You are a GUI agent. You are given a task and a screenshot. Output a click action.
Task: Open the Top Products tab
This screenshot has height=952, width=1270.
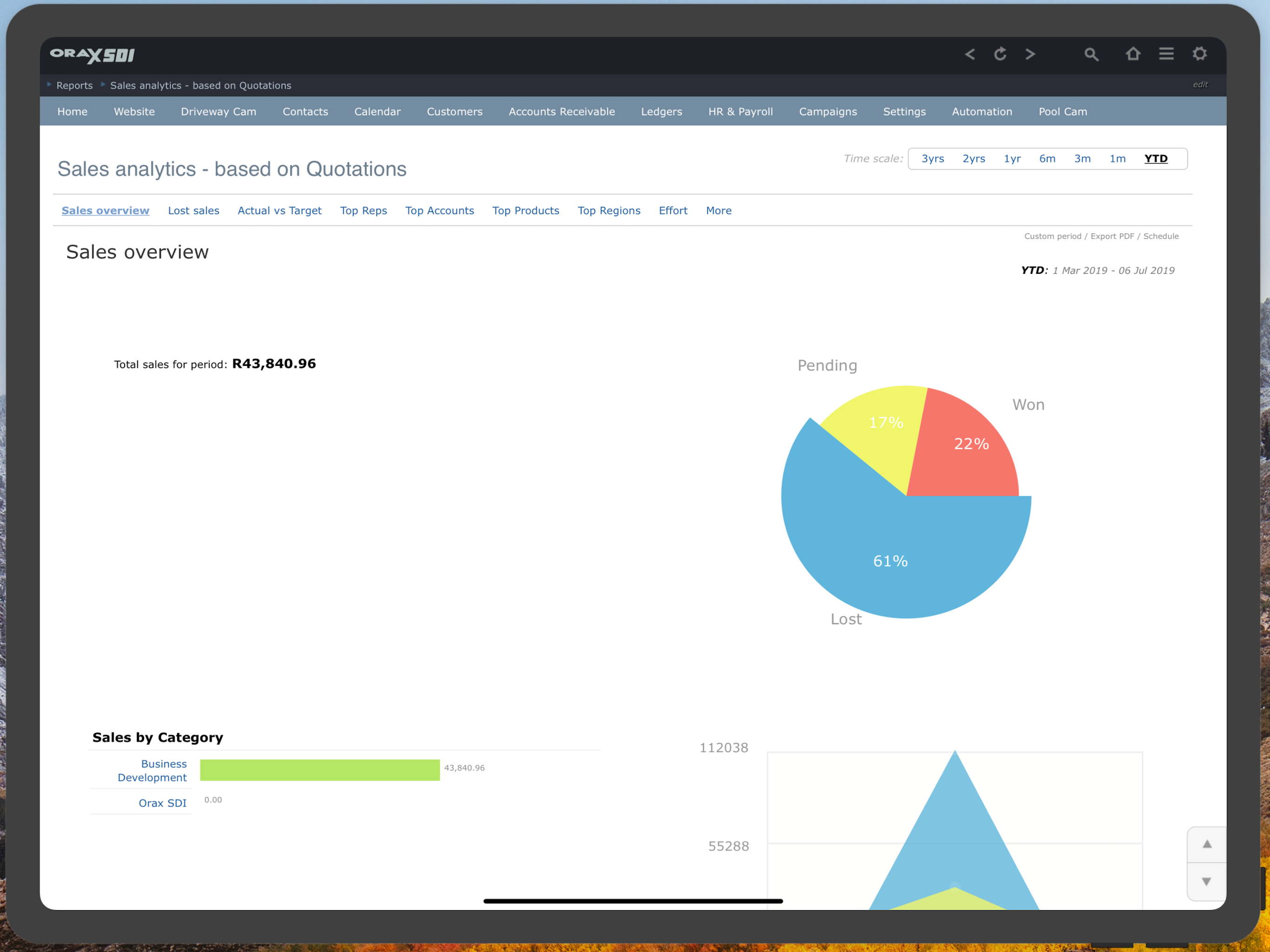click(x=526, y=211)
